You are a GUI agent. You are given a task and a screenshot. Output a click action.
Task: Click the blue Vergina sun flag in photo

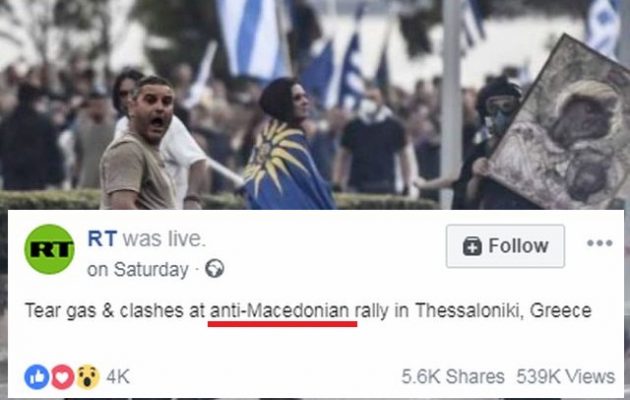point(285,167)
